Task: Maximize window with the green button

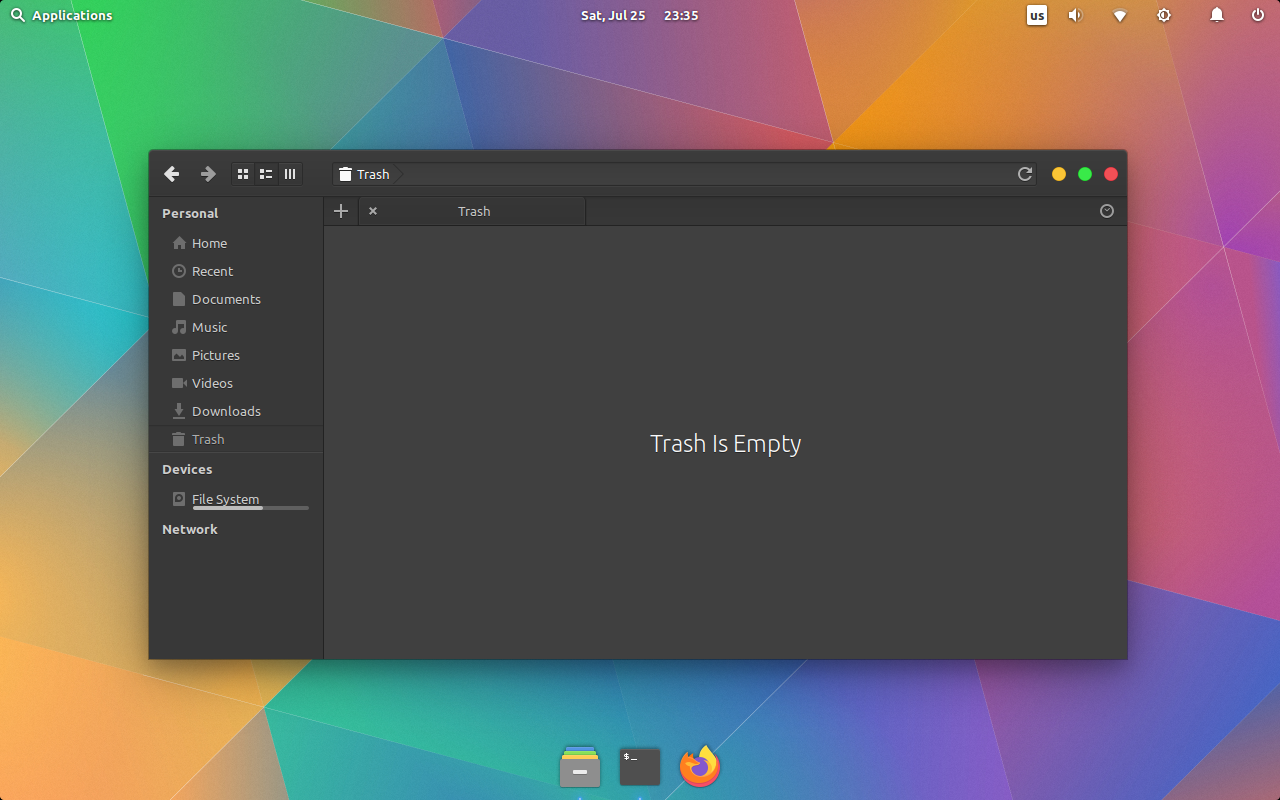Action: click(x=1085, y=174)
